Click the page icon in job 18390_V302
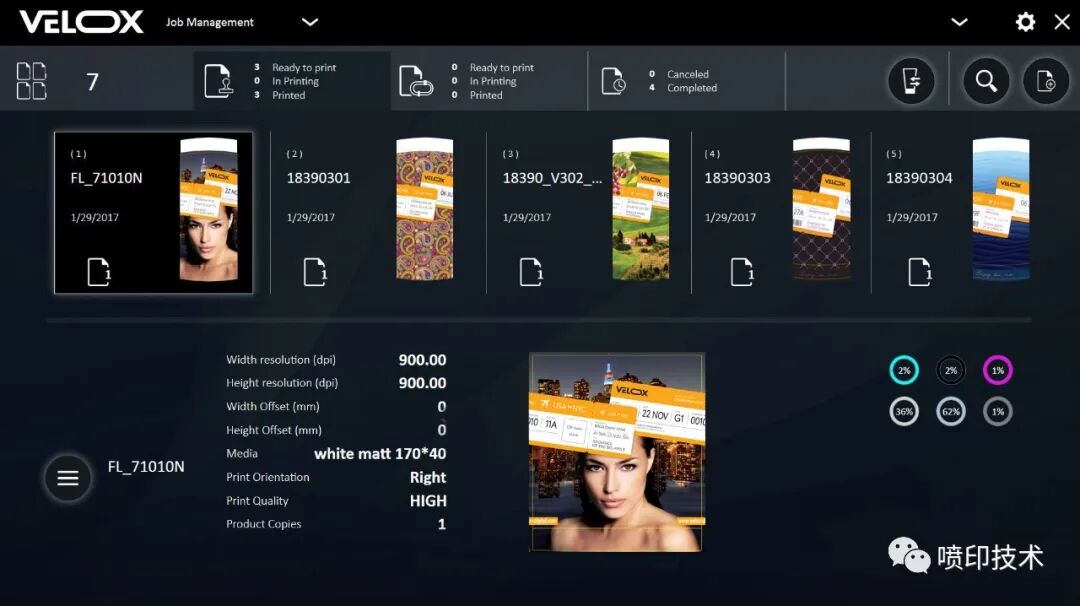Image resolution: width=1080 pixels, height=606 pixels. (x=531, y=272)
